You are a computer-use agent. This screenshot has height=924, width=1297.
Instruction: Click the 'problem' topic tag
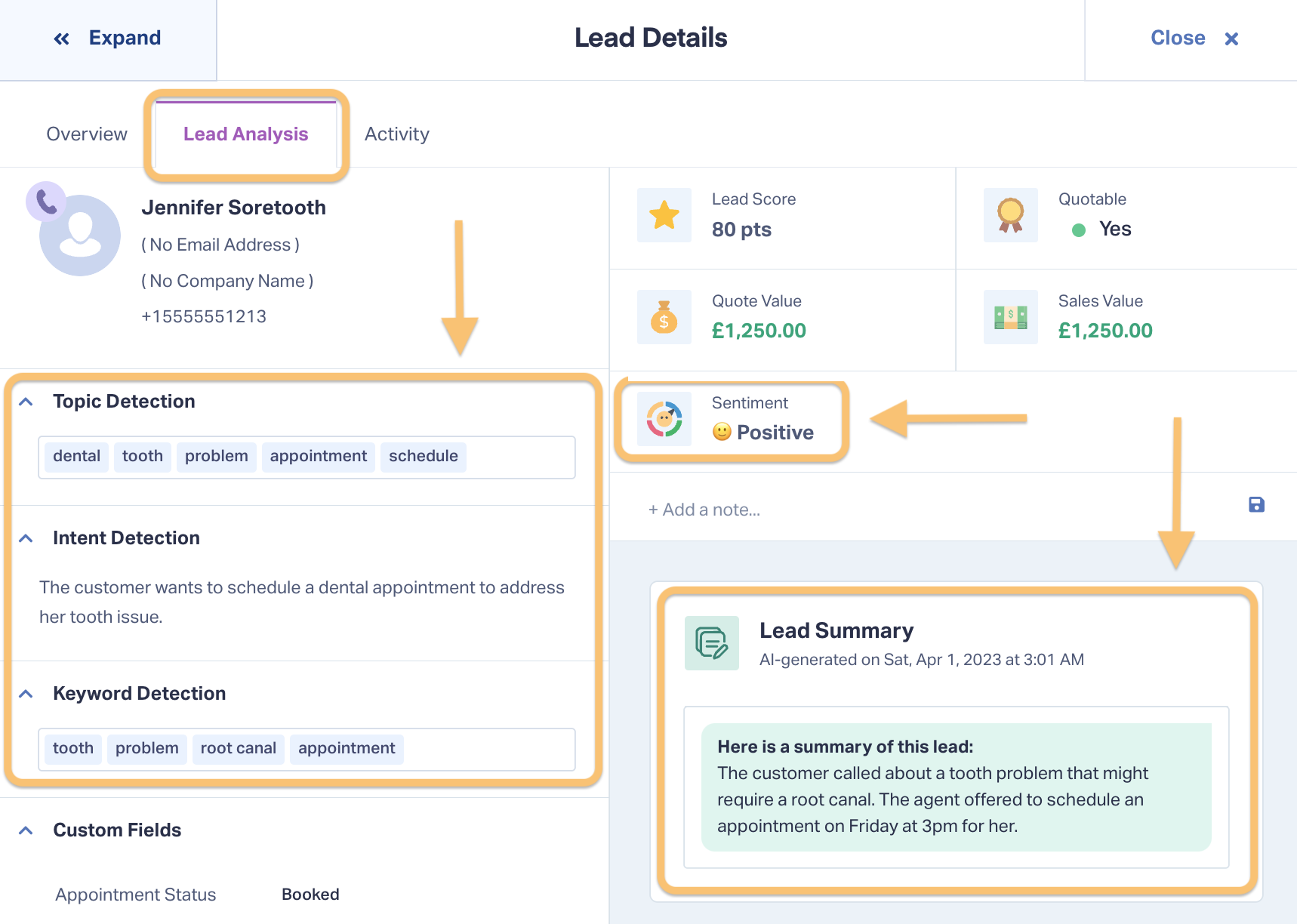coord(217,457)
